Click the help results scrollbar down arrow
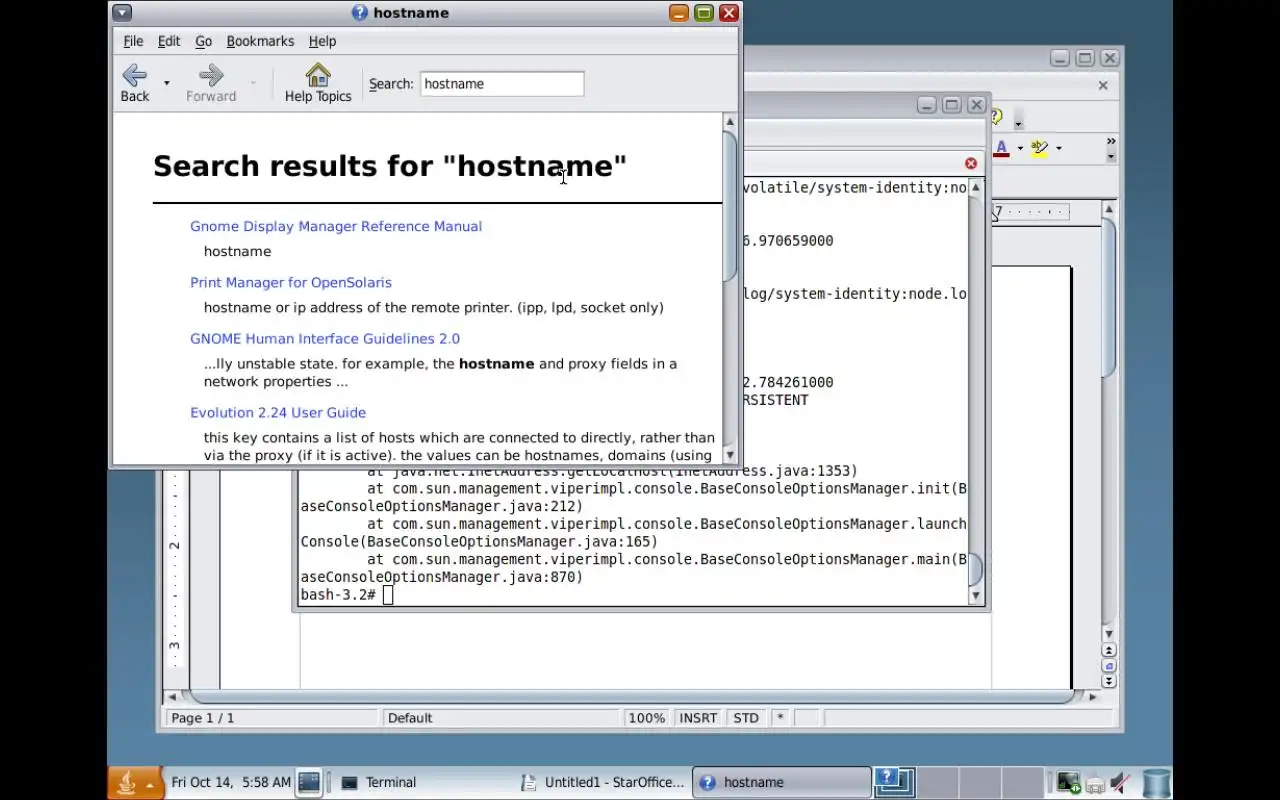 [x=730, y=455]
